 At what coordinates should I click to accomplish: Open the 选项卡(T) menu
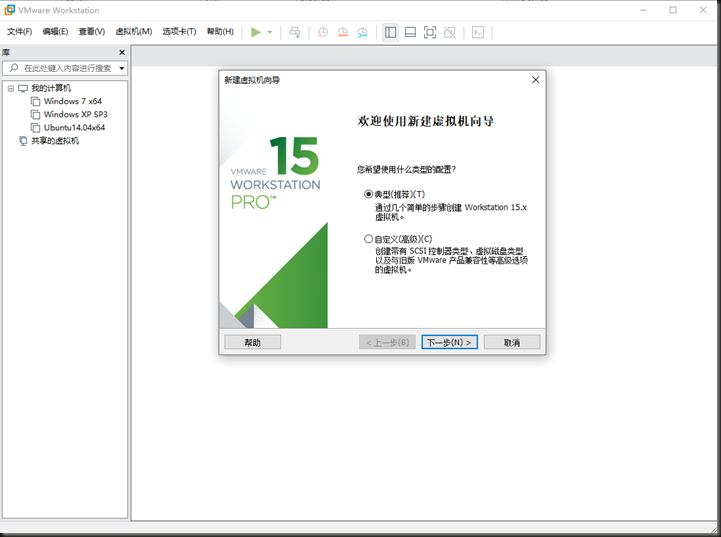coord(179,32)
